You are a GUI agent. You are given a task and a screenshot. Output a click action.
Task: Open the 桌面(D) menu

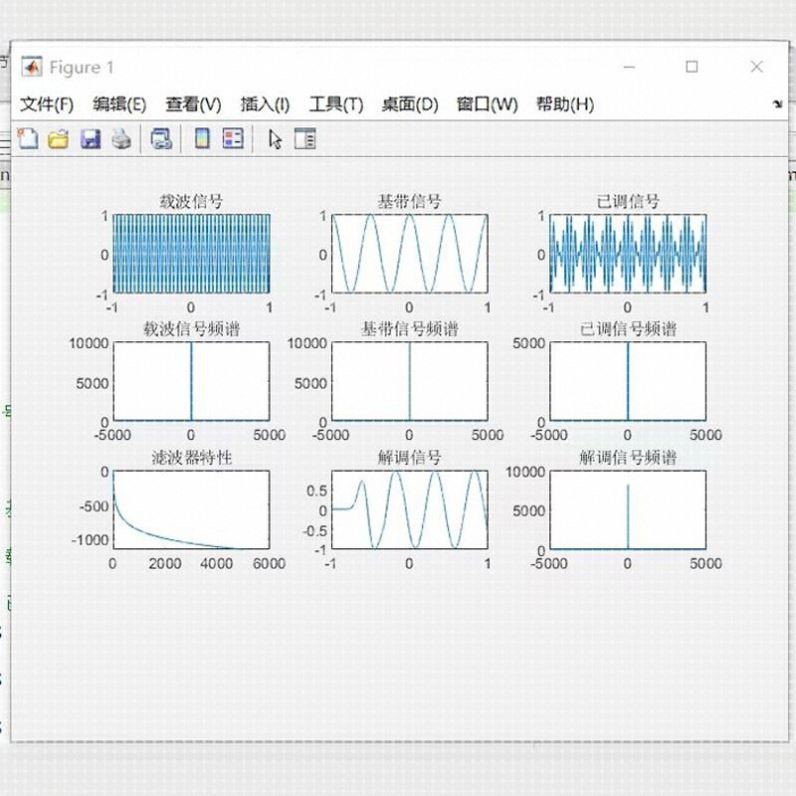point(410,105)
